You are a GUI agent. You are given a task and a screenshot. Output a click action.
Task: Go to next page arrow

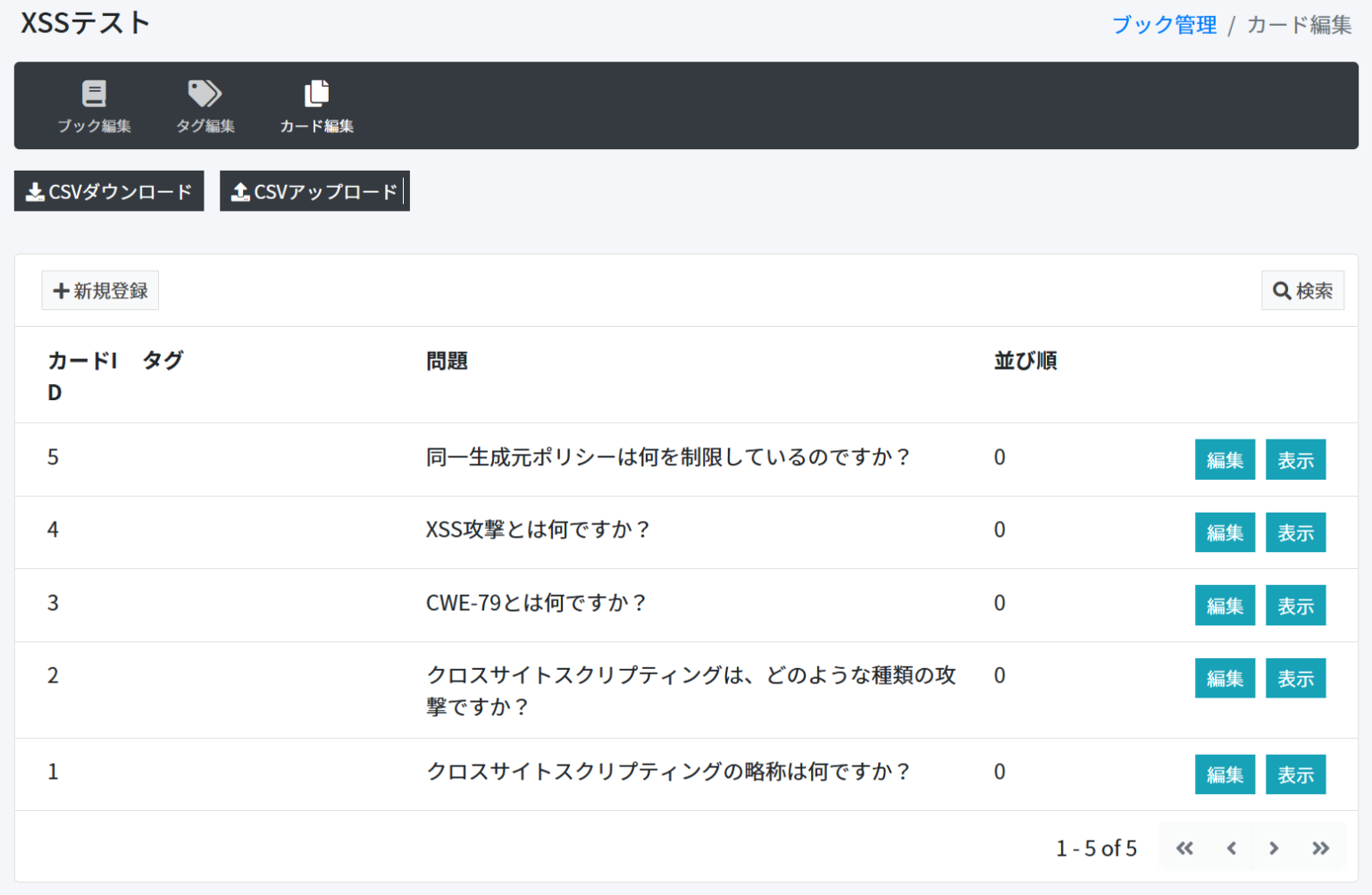(1274, 848)
